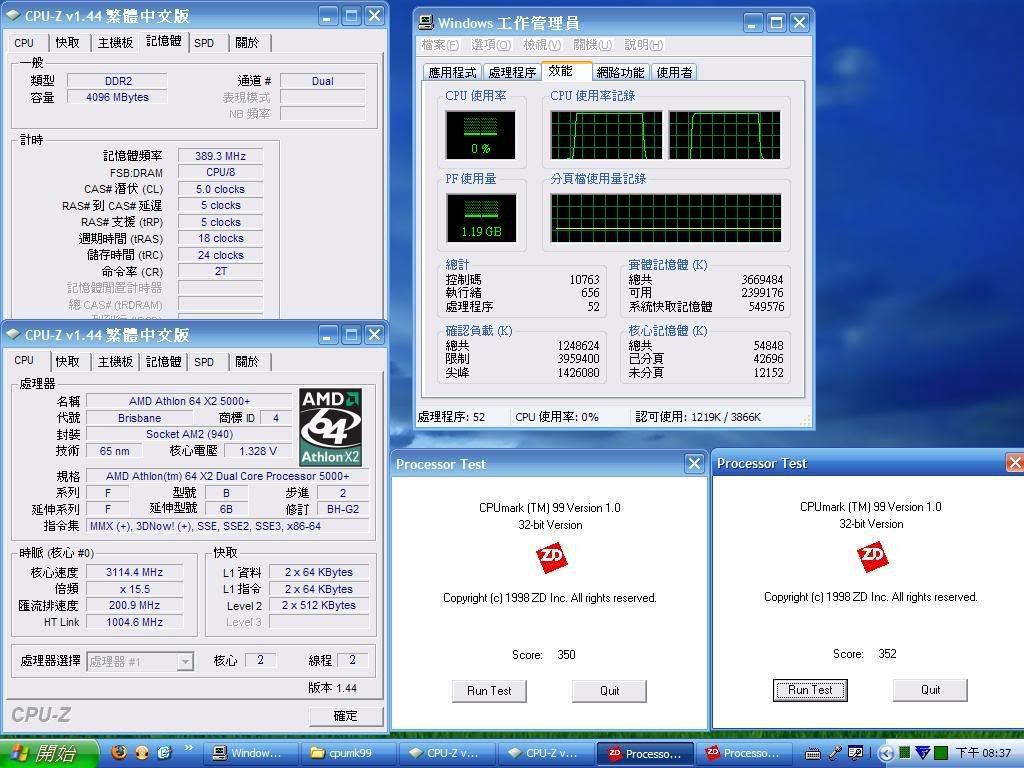Click the lower CPU-Z title bar icon
1024x768 pixels.
click(12, 334)
